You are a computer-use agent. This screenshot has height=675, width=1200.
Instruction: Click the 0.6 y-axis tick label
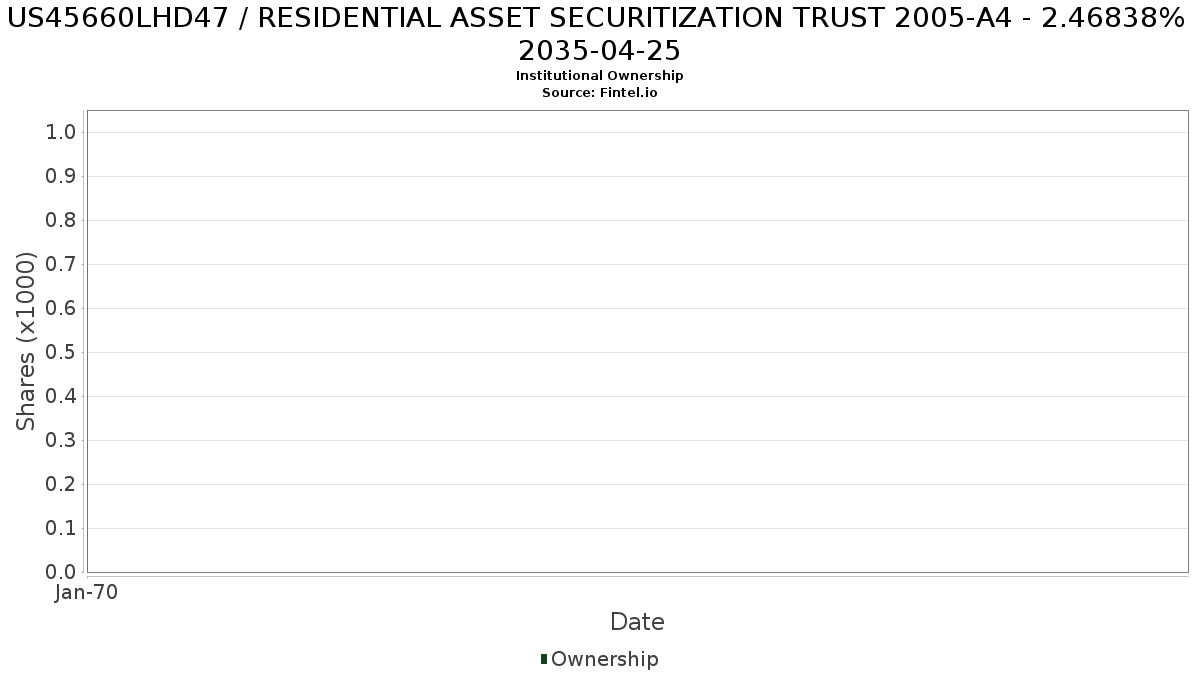(61, 308)
